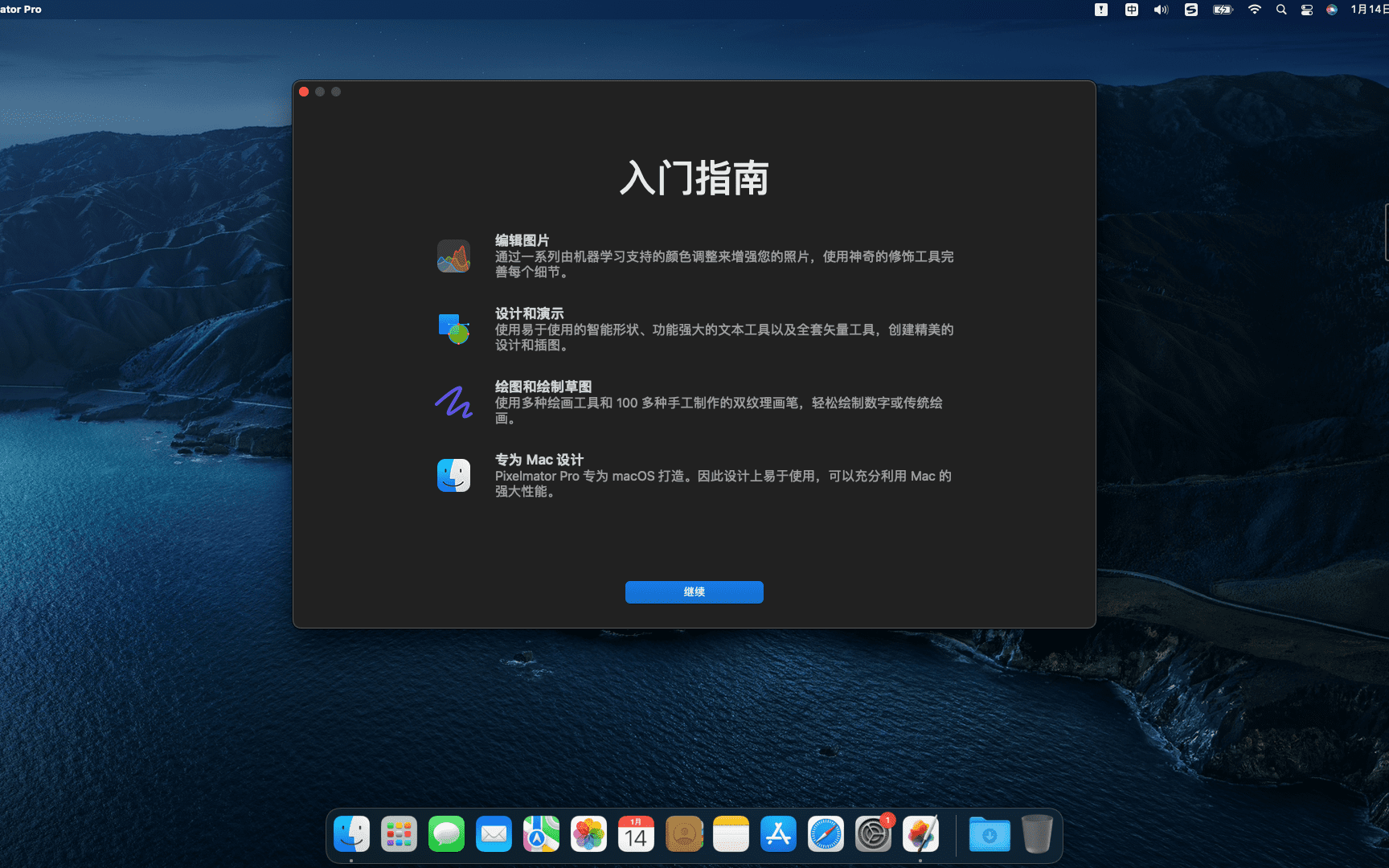Image resolution: width=1389 pixels, height=868 pixels.
Task: Mute sound via the menu bar volume icon
Action: [1161, 10]
